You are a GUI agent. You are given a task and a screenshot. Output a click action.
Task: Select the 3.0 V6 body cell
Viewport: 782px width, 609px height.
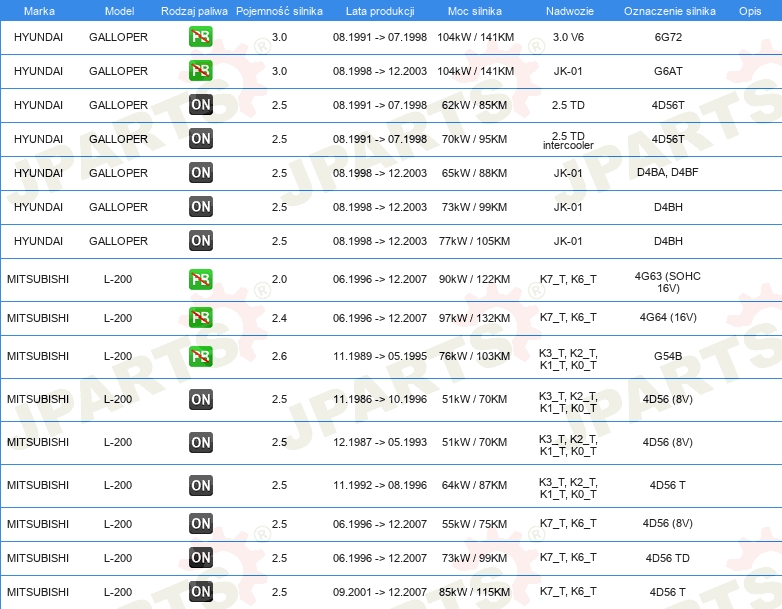pyautogui.click(x=568, y=38)
